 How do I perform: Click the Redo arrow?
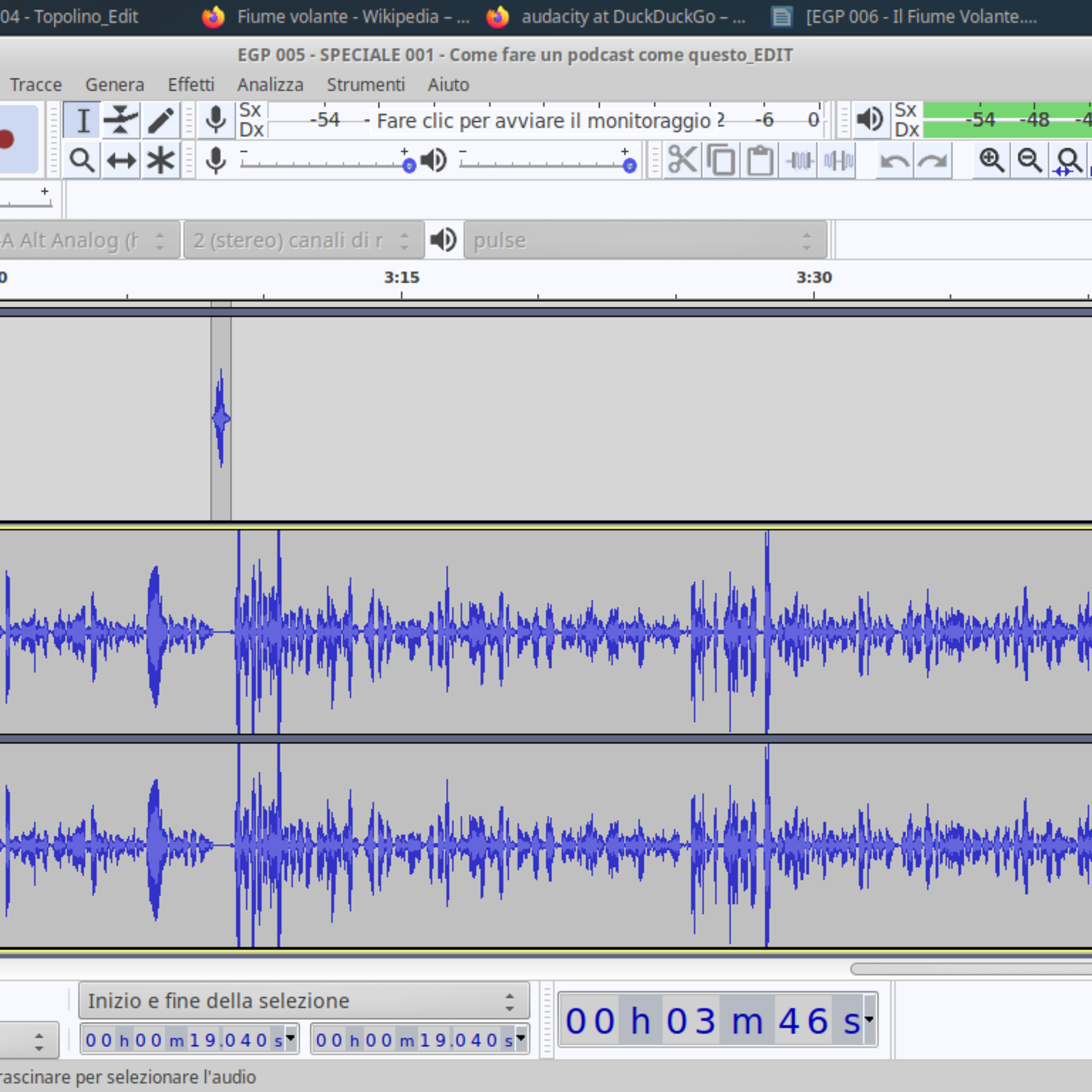pyautogui.click(x=933, y=161)
